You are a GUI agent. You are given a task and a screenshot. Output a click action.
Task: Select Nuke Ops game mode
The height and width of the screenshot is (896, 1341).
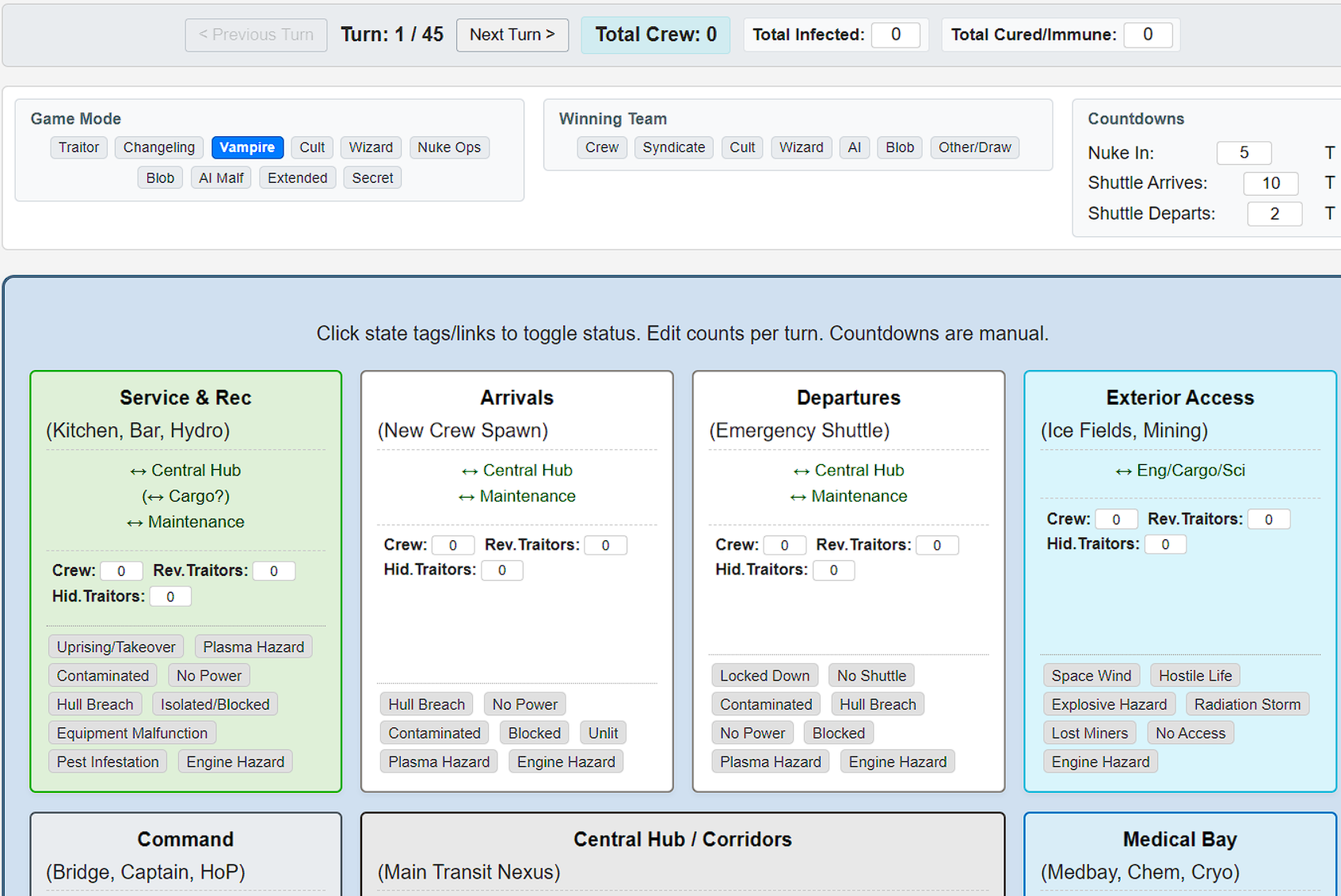click(x=449, y=147)
